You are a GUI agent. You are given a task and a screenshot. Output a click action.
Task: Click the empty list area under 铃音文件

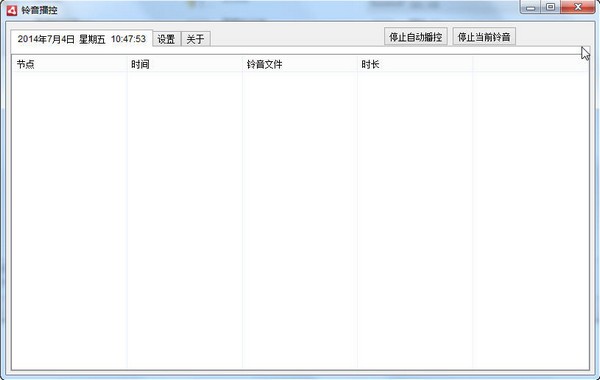click(300, 220)
